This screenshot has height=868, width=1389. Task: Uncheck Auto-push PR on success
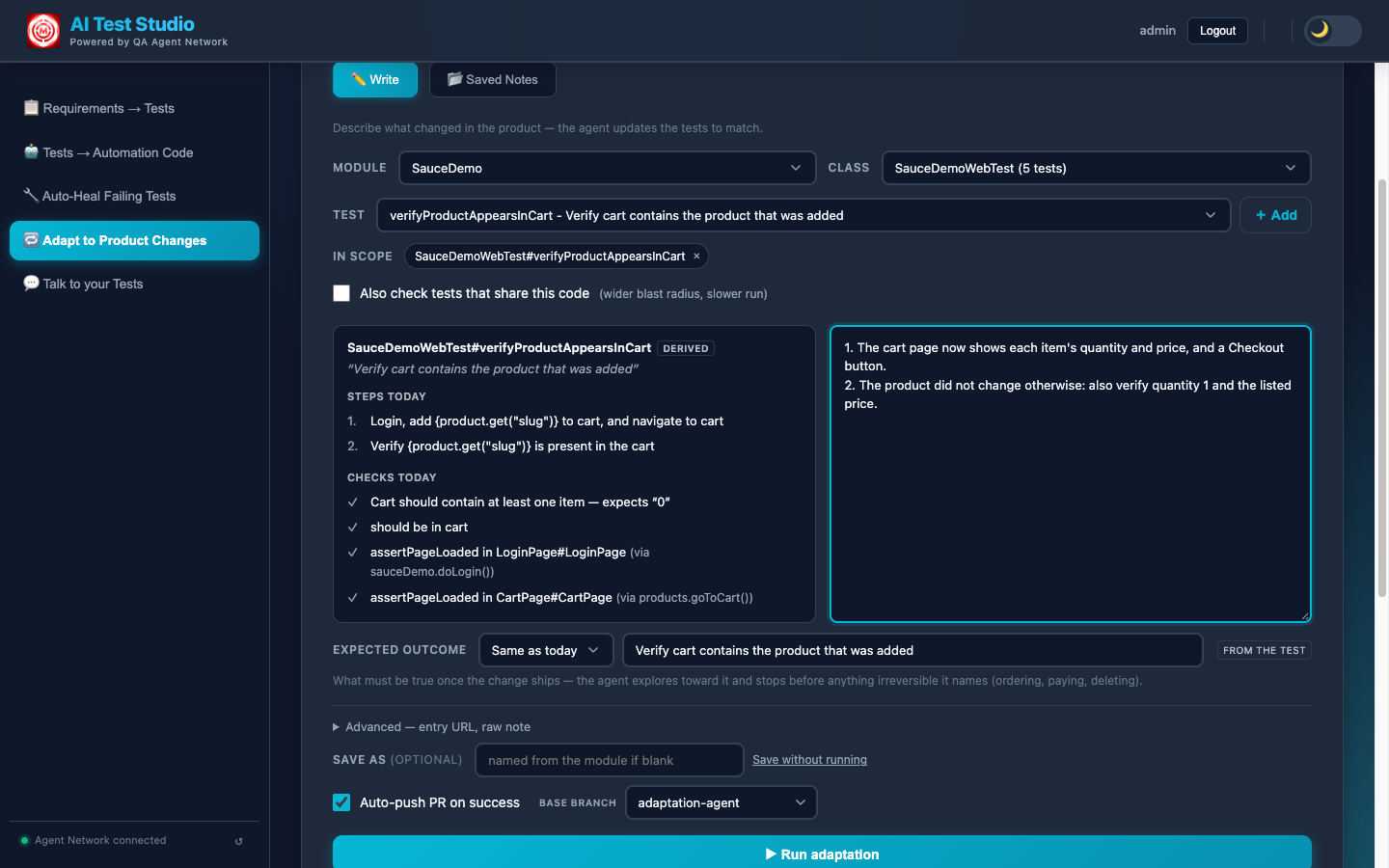[341, 802]
